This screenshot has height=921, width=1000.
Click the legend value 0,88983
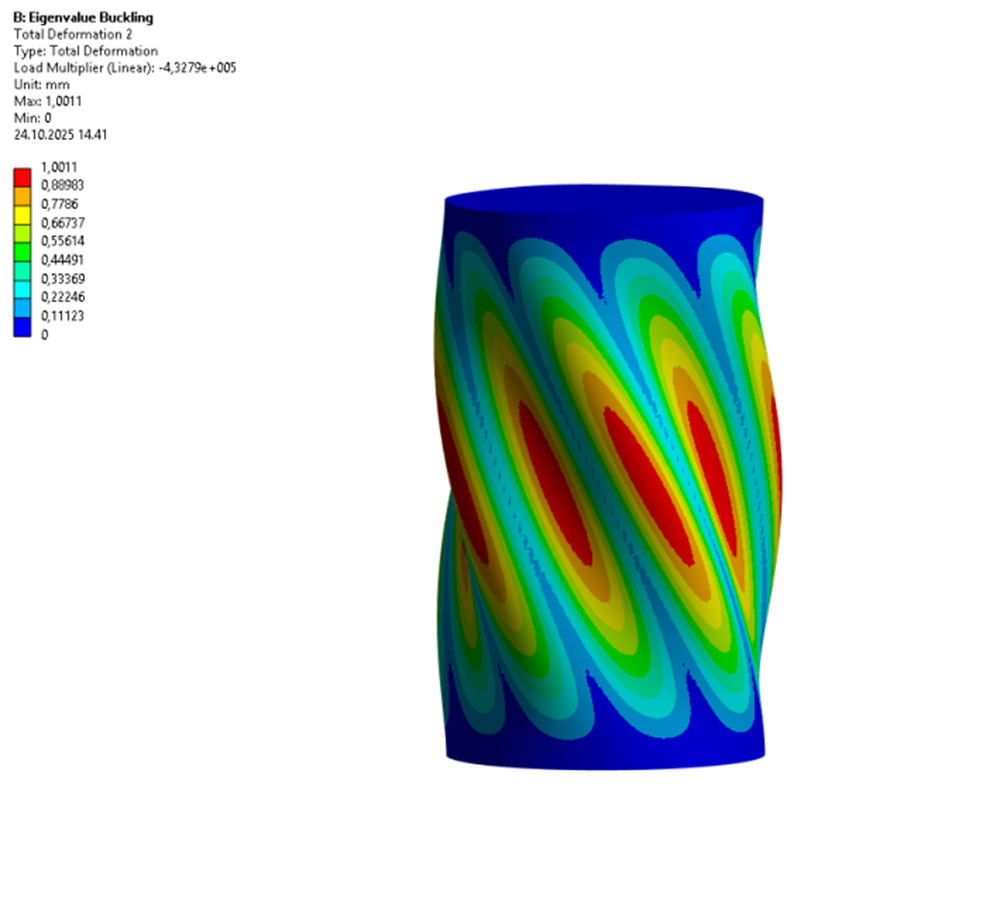point(63,185)
